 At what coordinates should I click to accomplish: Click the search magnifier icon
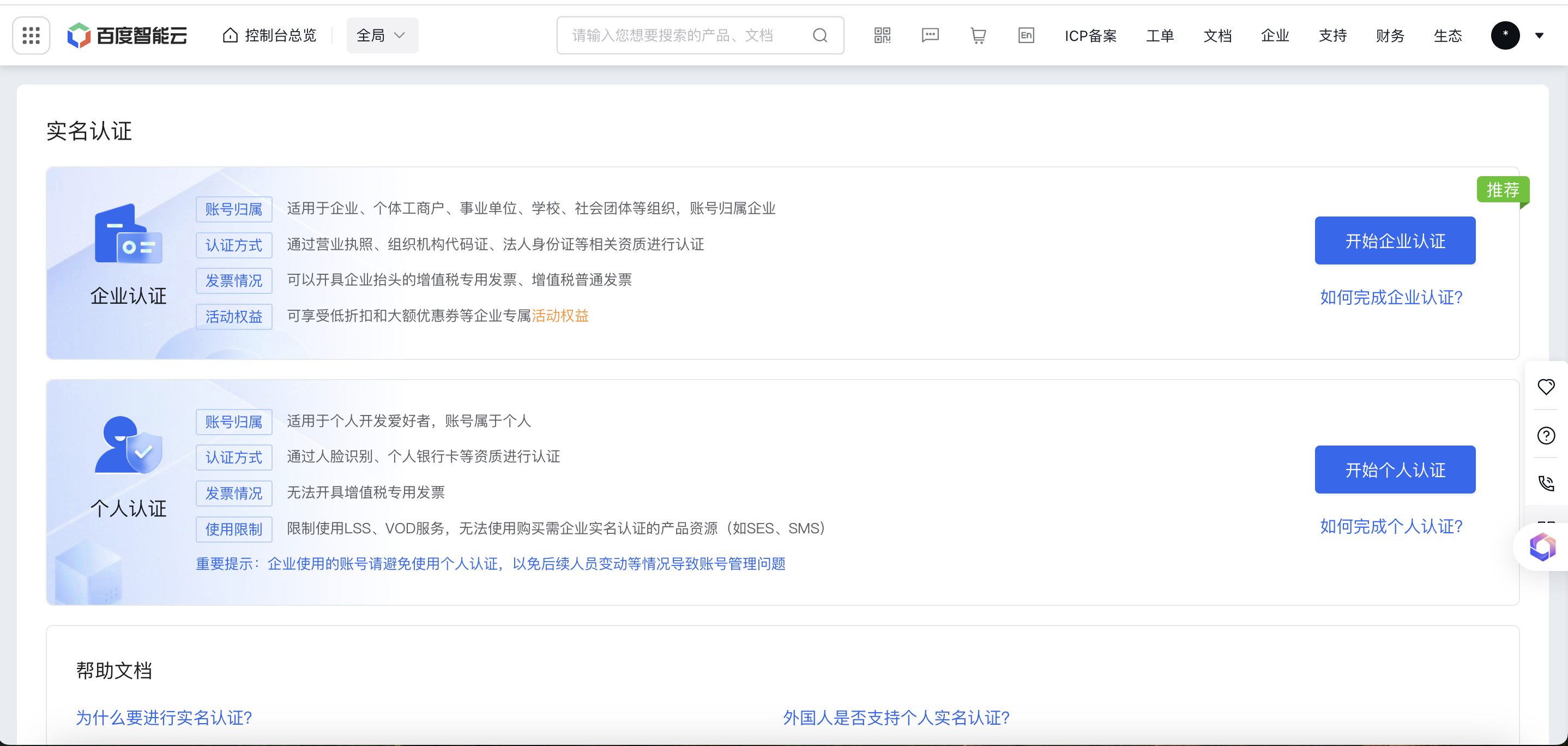click(x=820, y=35)
